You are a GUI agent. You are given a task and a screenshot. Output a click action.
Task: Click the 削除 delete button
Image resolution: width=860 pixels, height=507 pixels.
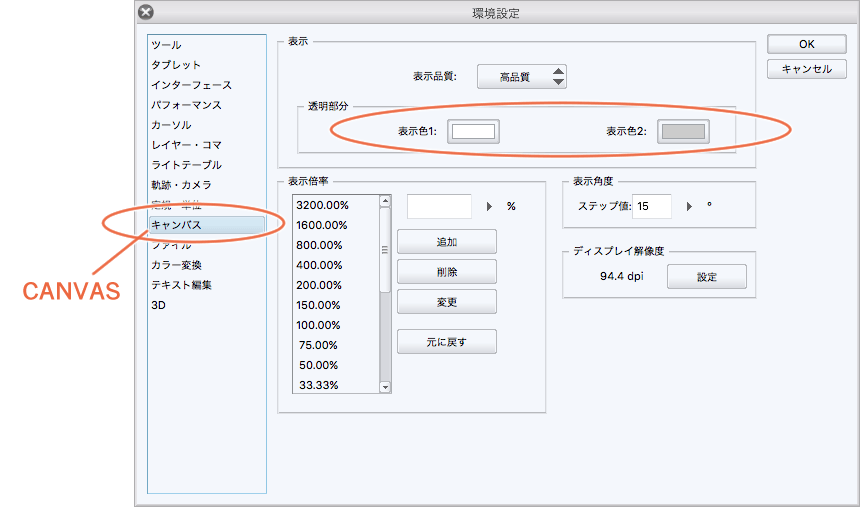coord(447,271)
